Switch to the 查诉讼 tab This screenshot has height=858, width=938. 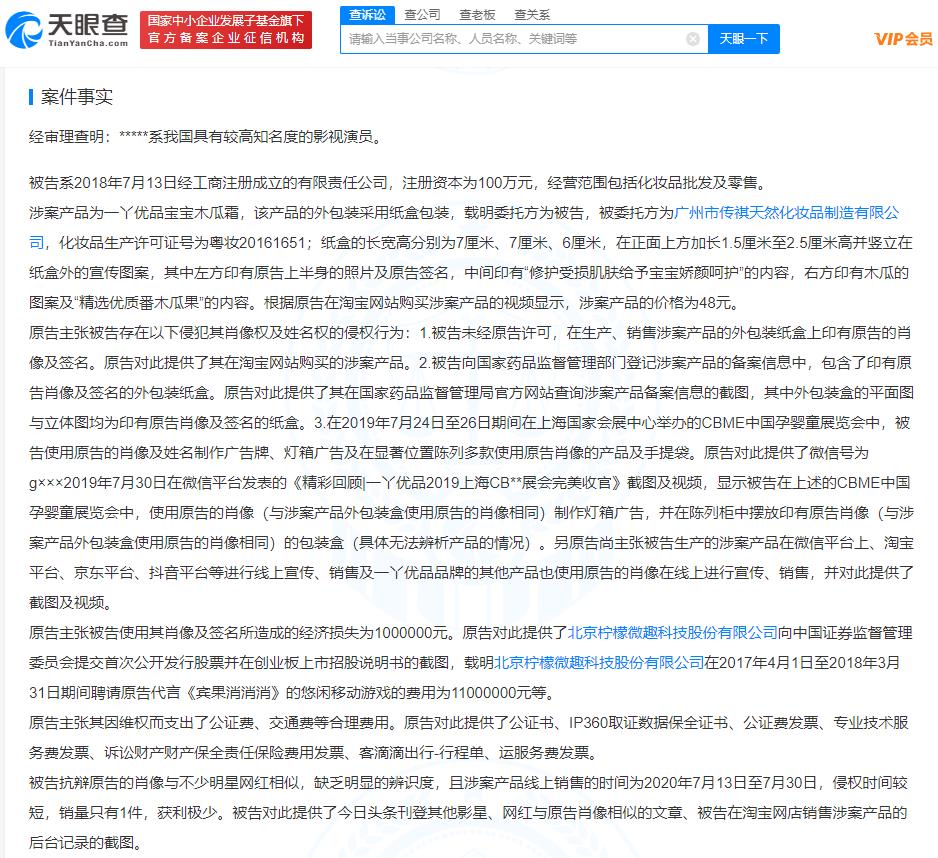coord(367,14)
